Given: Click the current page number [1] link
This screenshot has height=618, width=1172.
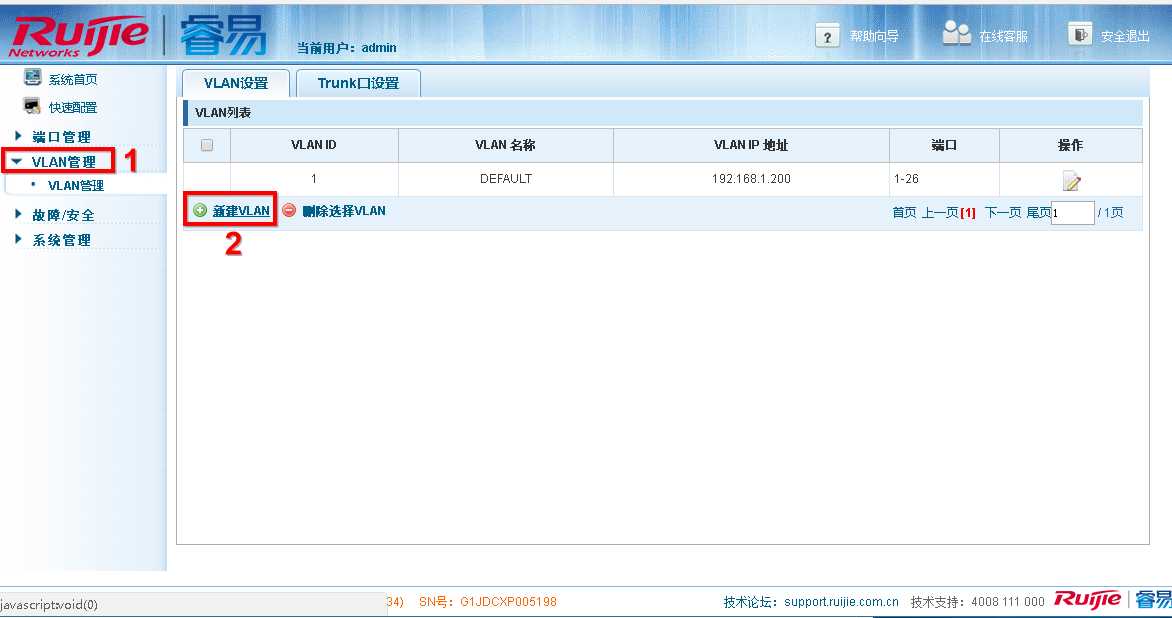Looking at the screenshot, I should 968,213.
